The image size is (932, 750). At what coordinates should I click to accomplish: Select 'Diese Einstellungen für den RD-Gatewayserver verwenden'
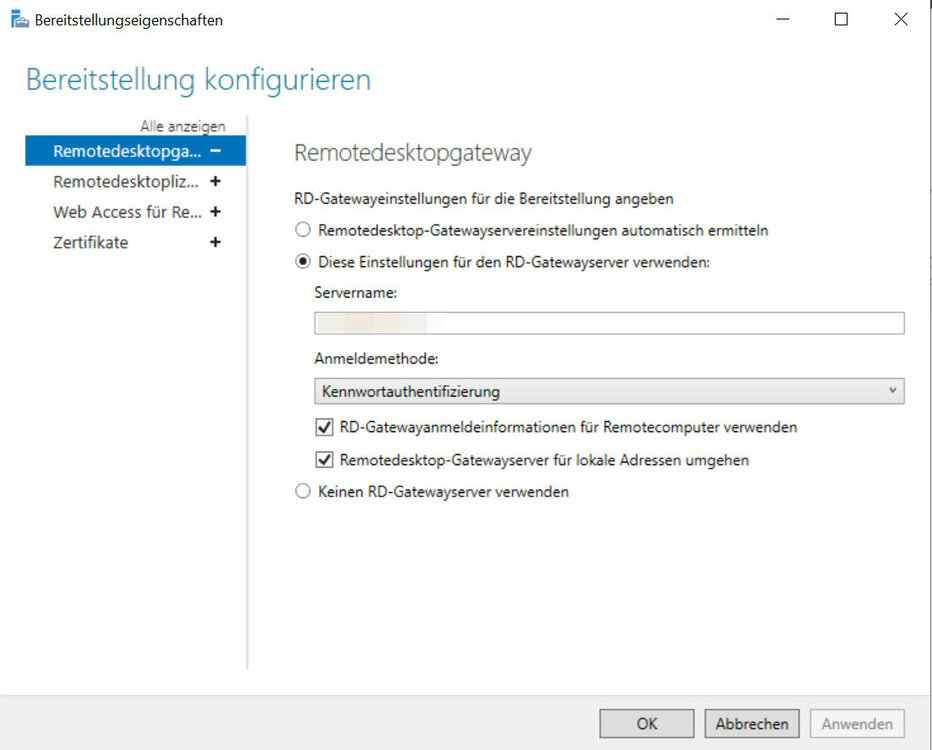[303, 261]
